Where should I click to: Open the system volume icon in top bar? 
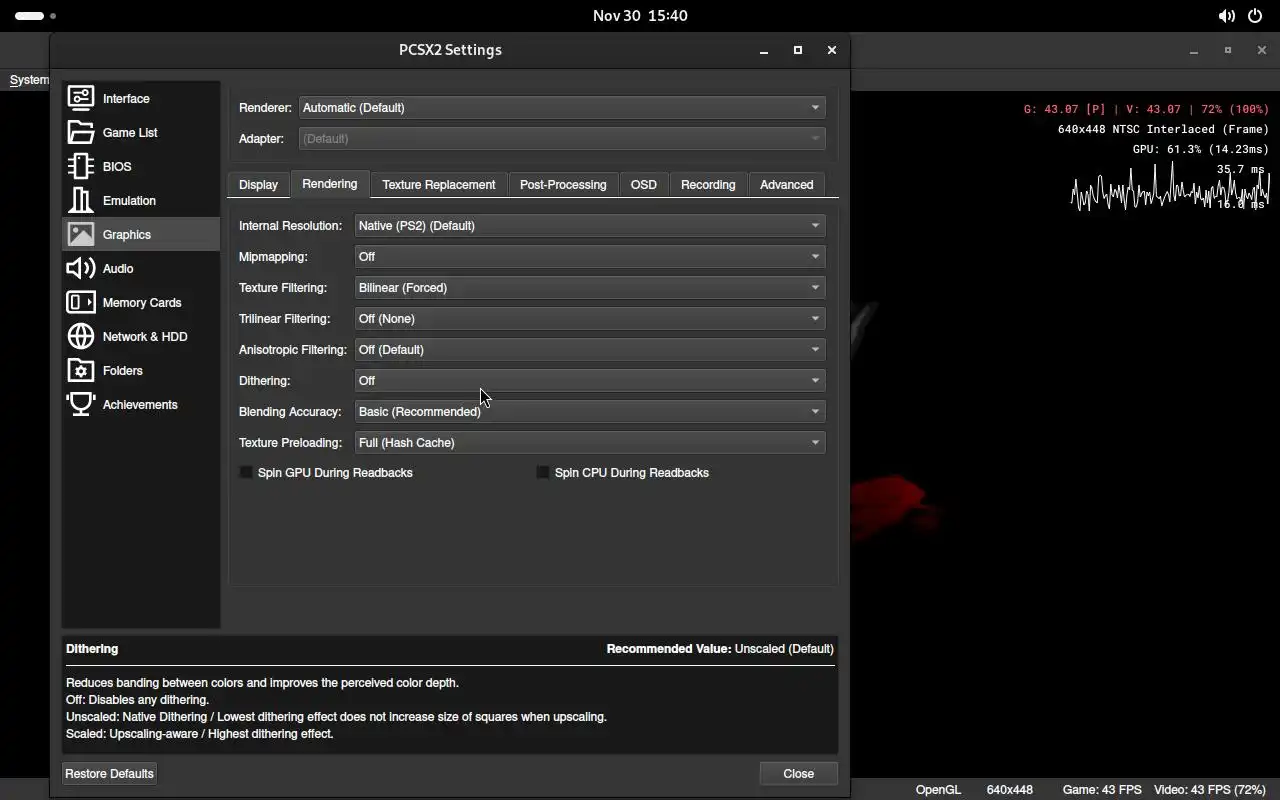coord(1226,16)
